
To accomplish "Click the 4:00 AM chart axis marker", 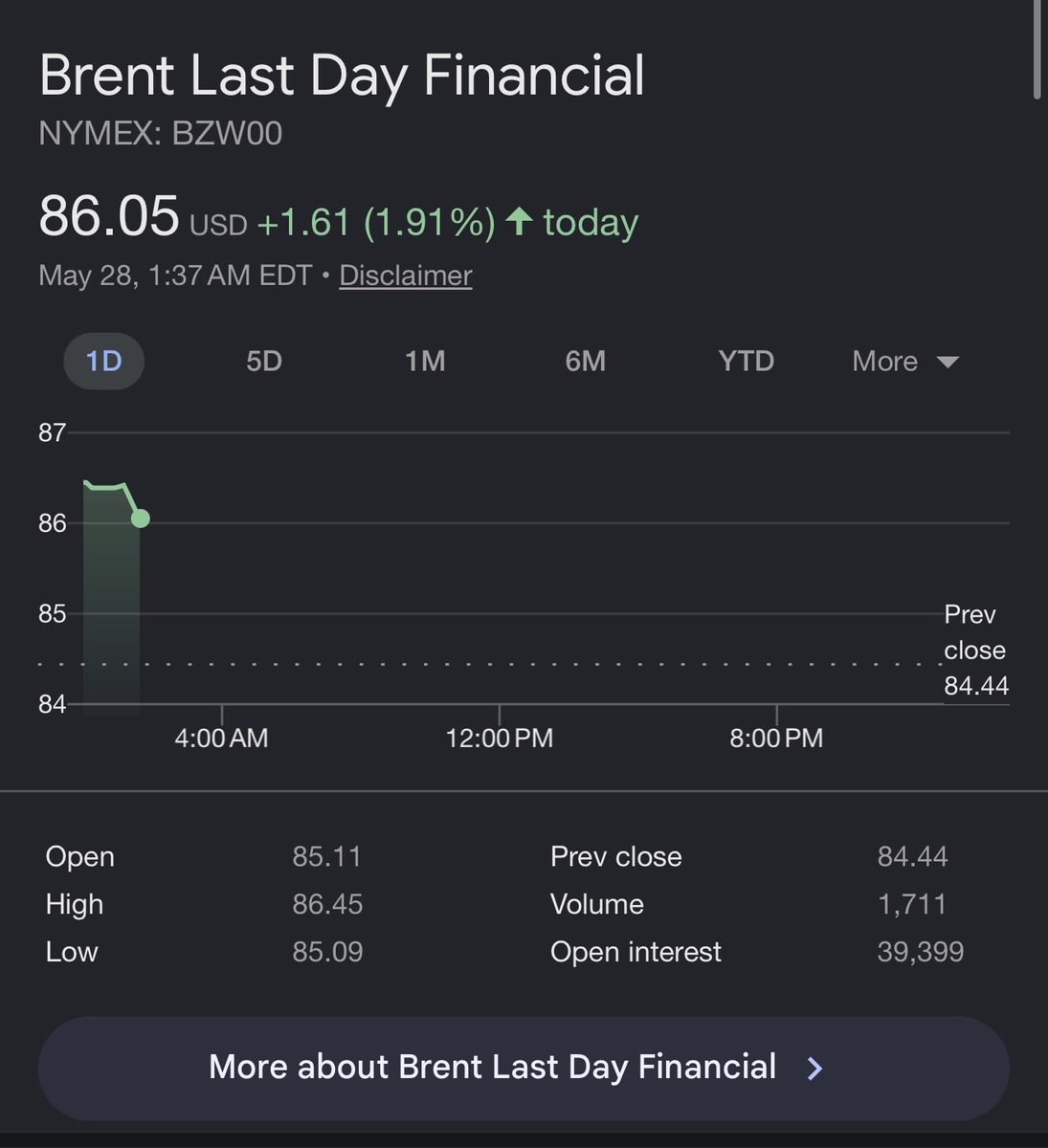I will [x=221, y=738].
